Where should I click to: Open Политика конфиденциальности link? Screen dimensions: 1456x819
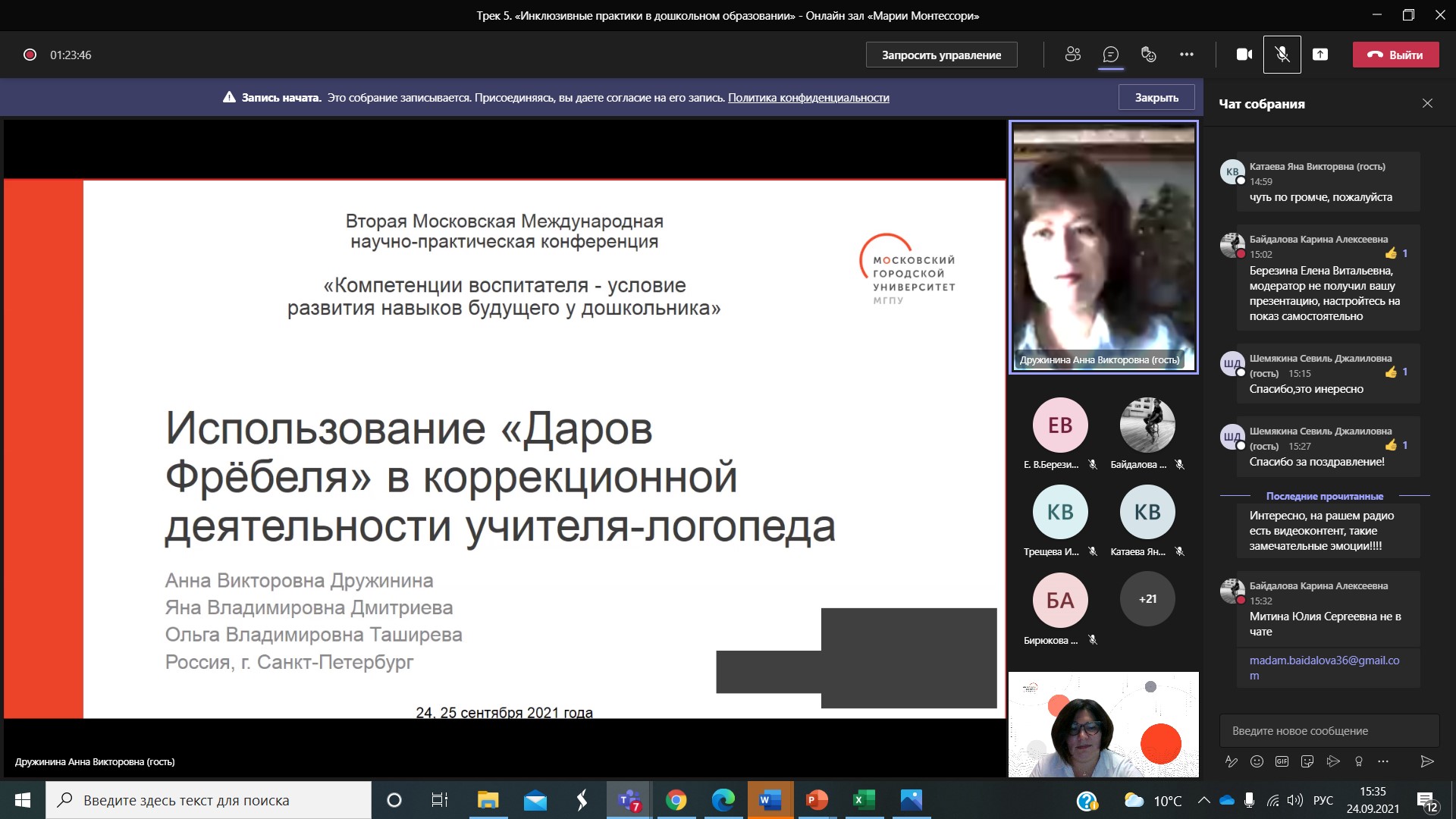[808, 98]
